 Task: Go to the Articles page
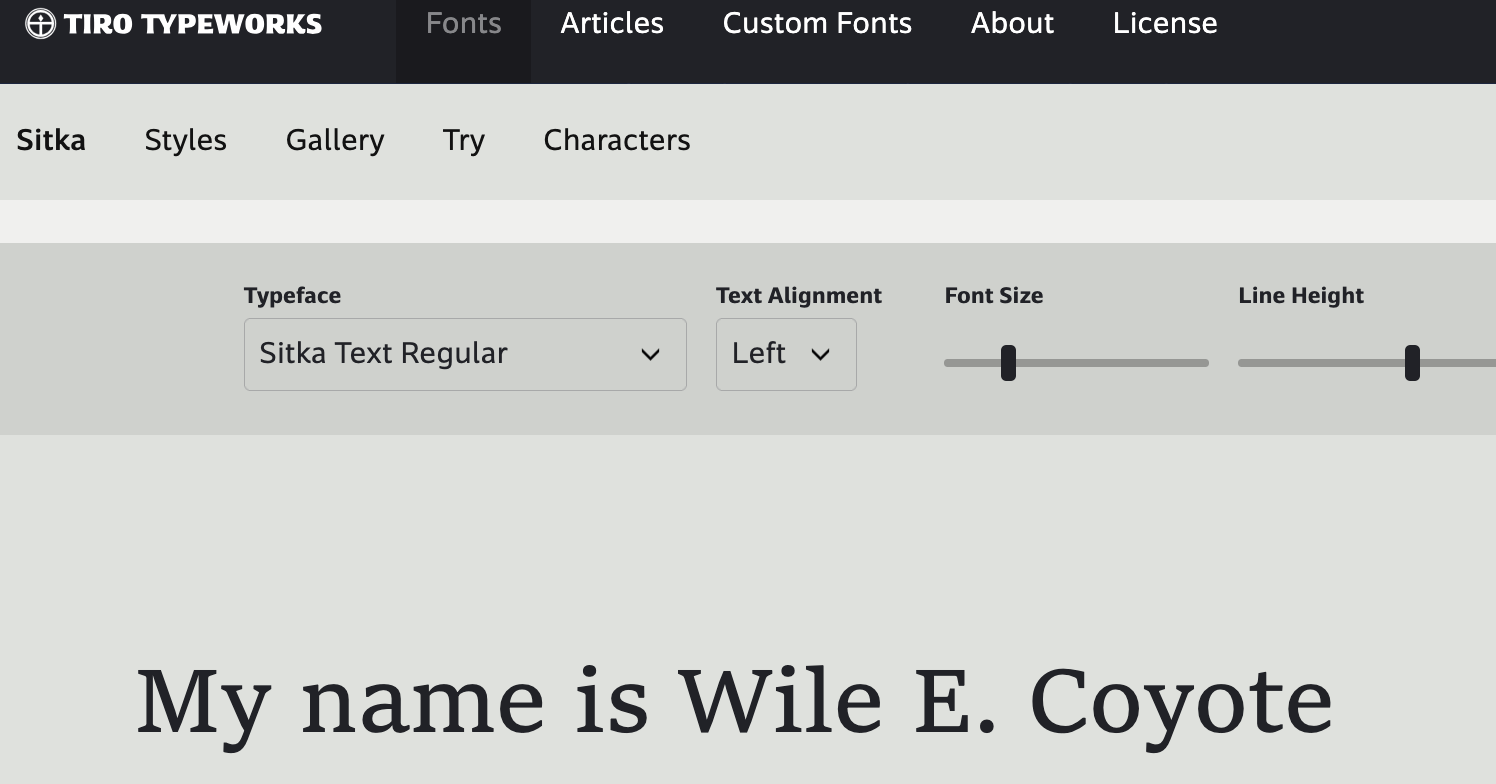coord(612,24)
